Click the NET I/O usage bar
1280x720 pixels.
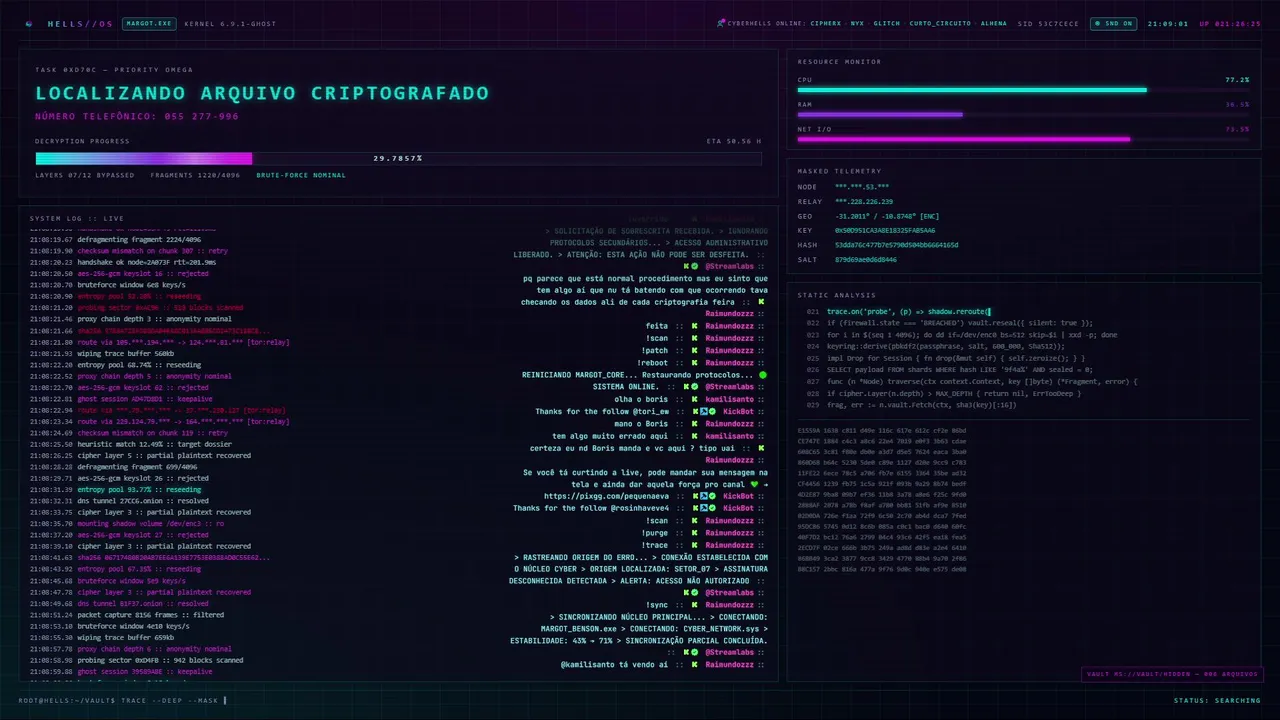tap(1023, 139)
